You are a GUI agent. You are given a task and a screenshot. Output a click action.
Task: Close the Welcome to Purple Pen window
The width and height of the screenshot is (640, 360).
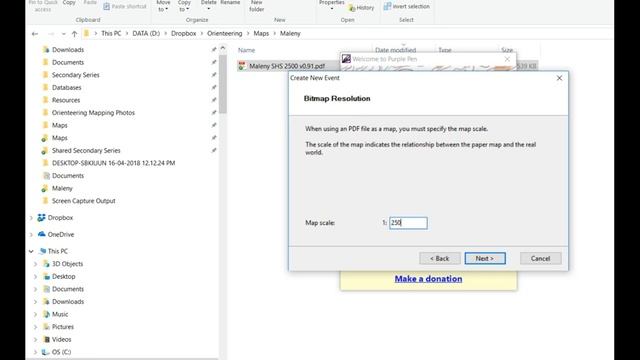[507, 59]
